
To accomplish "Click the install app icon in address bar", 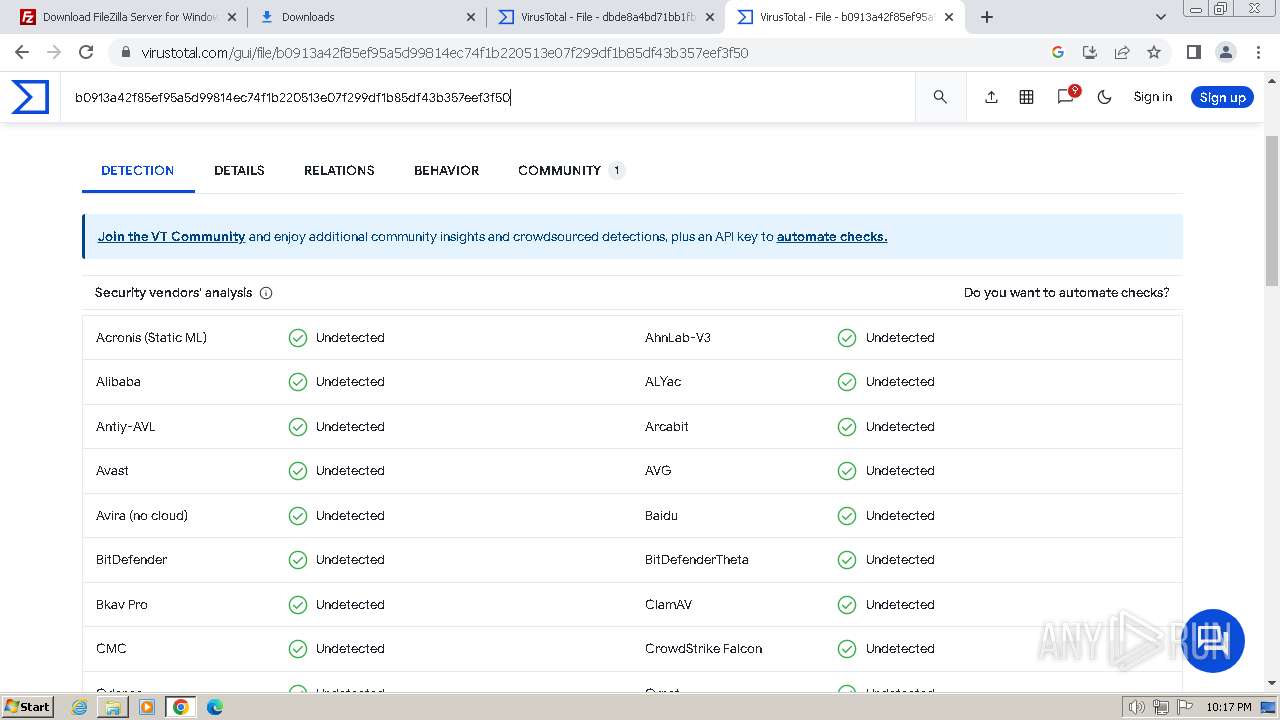I will [x=1090, y=52].
